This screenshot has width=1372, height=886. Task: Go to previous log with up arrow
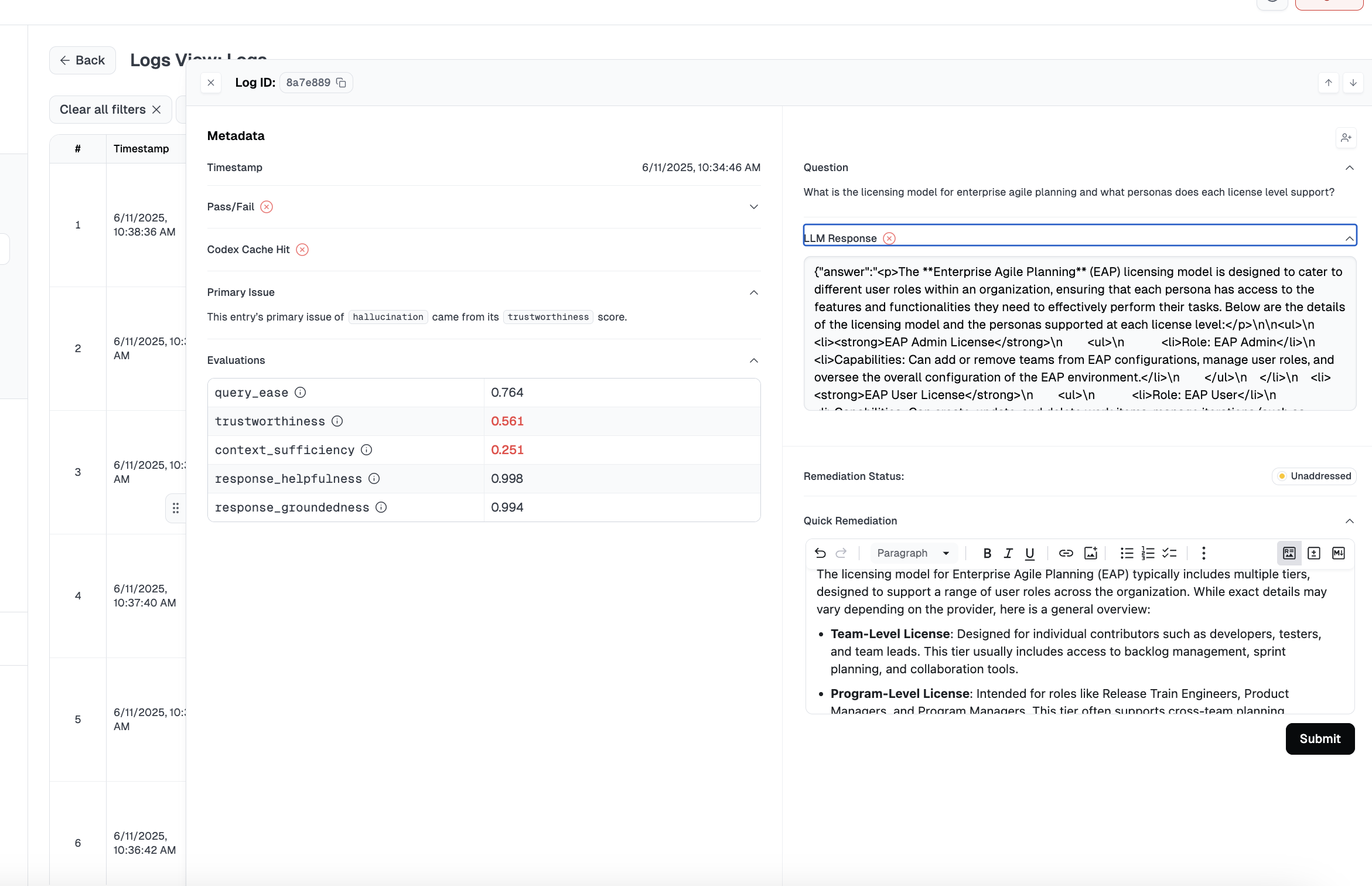pos(1329,83)
